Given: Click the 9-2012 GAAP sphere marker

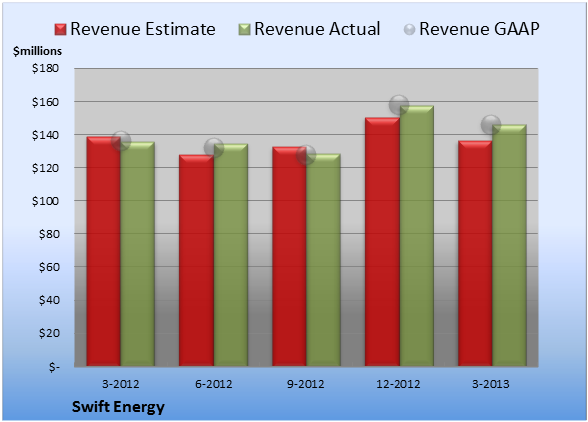Looking at the screenshot, I should [x=306, y=155].
